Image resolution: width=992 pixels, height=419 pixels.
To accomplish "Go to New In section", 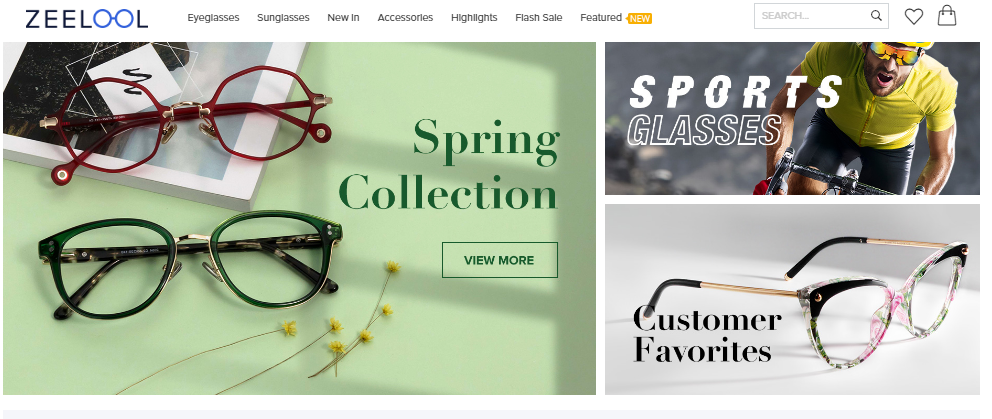I will click(x=343, y=18).
